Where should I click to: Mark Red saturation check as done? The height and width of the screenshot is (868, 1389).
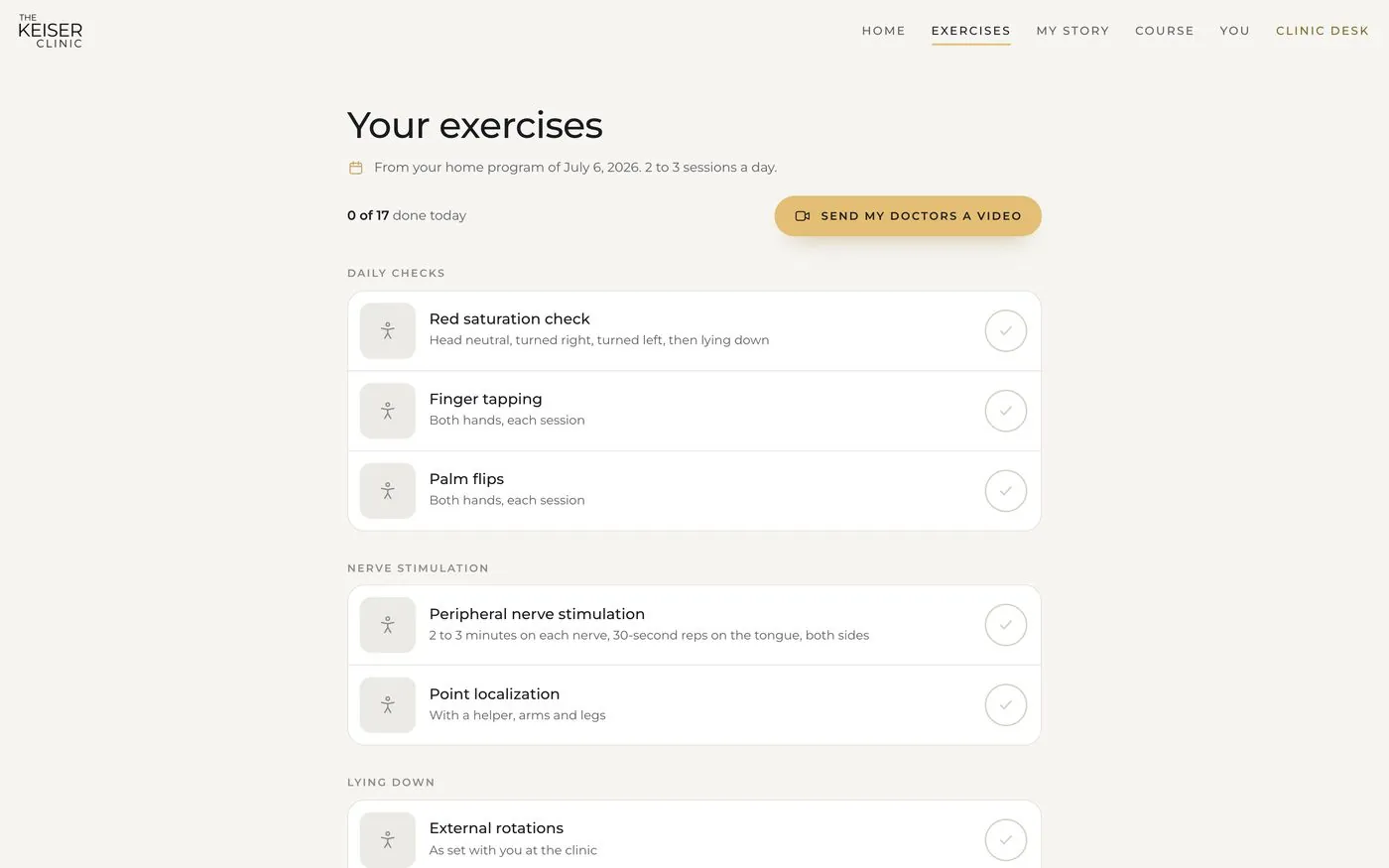point(1005,330)
